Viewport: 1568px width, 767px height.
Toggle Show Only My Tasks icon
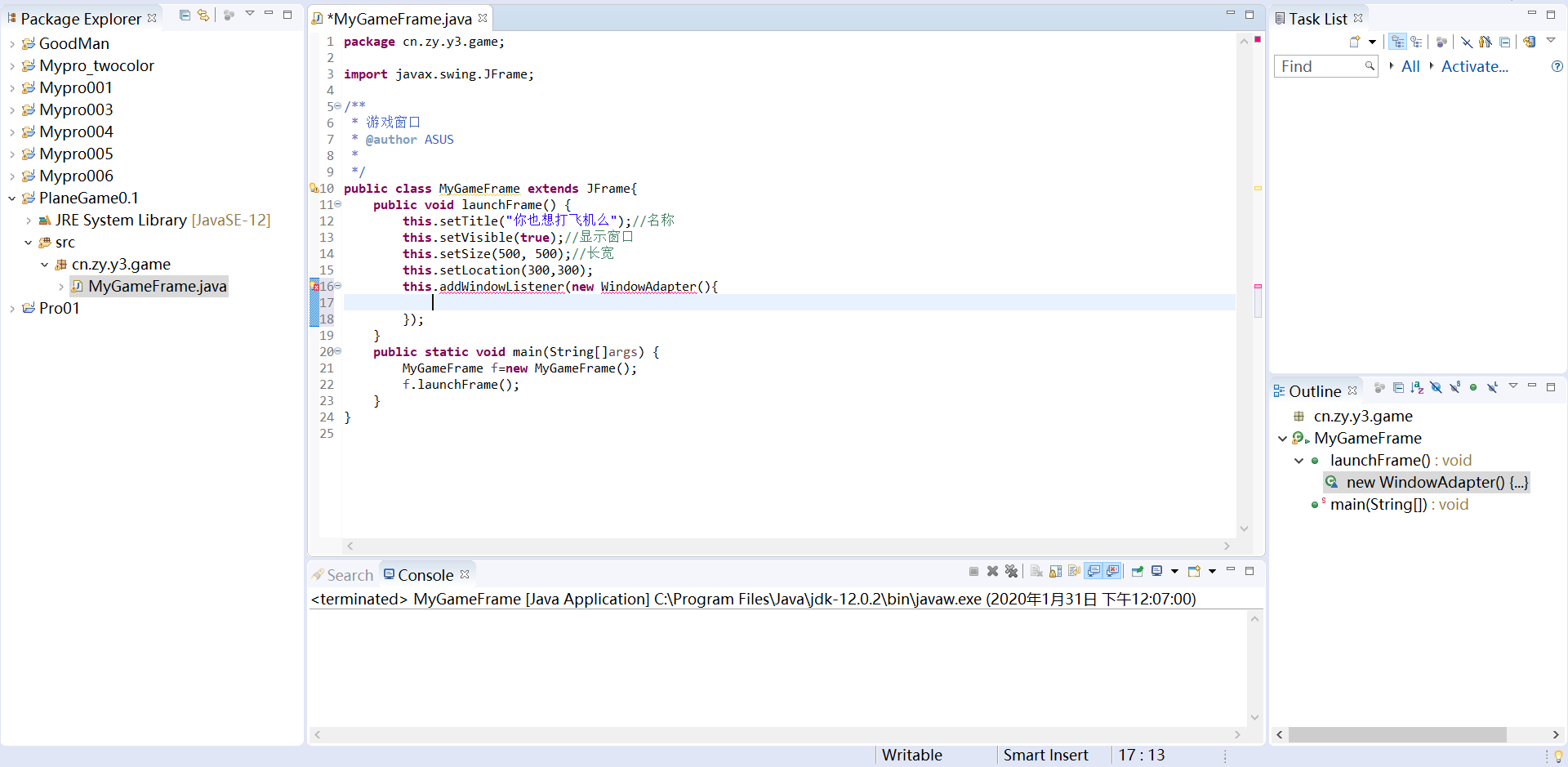click(1486, 42)
